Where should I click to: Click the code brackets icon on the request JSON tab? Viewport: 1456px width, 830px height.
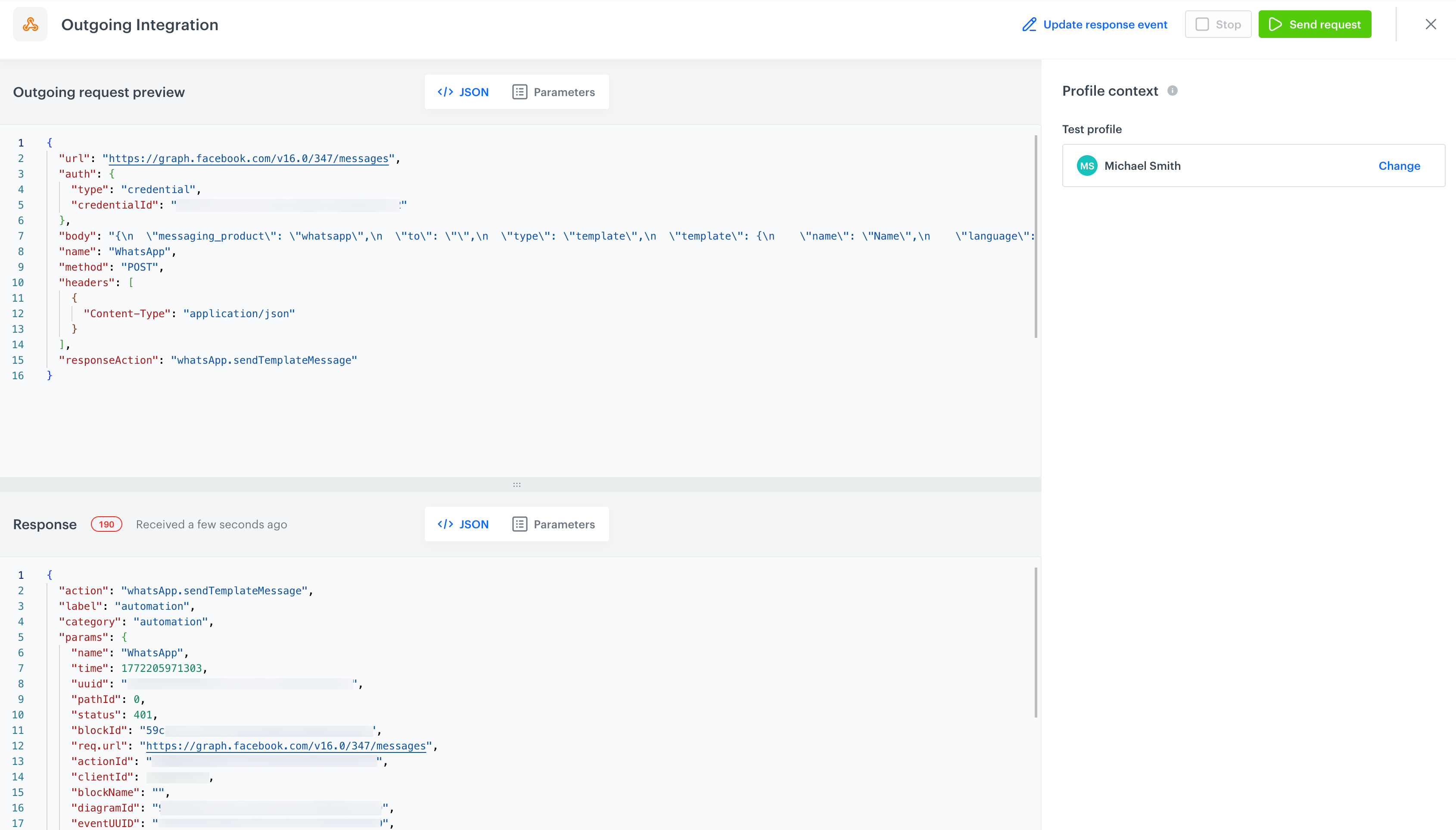pos(445,91)
